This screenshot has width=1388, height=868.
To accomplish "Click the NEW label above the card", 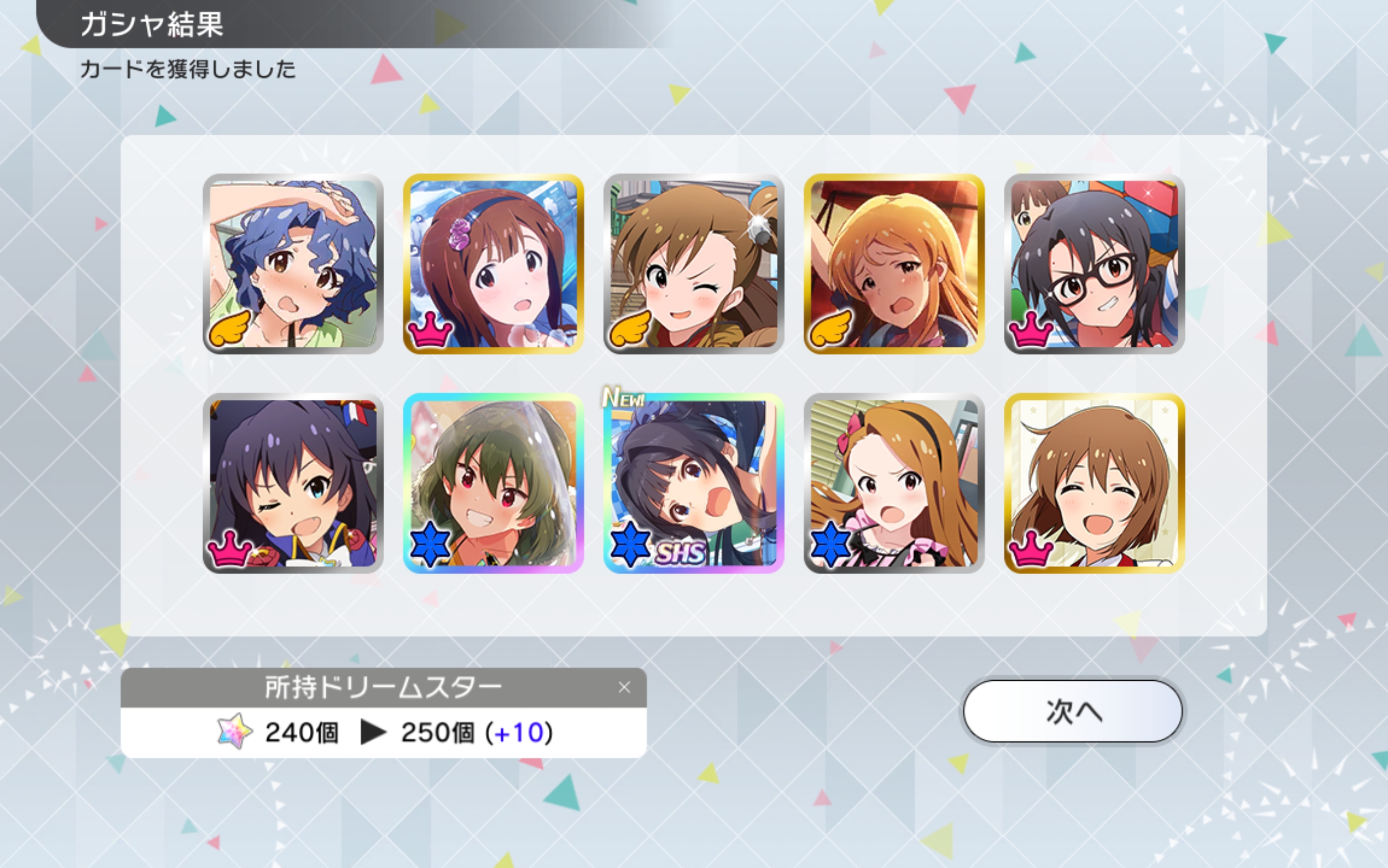I will (624, 397).
